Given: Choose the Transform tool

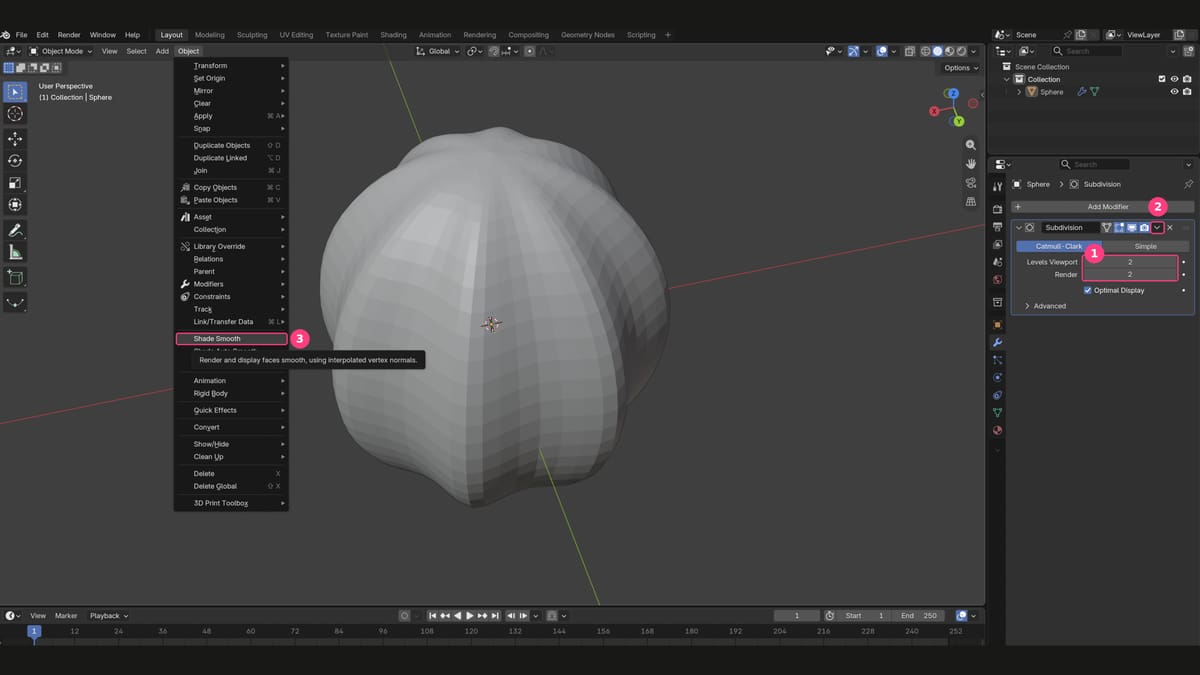Looking at the screenshot, I should pyautogui.click(x=15, y=205).
